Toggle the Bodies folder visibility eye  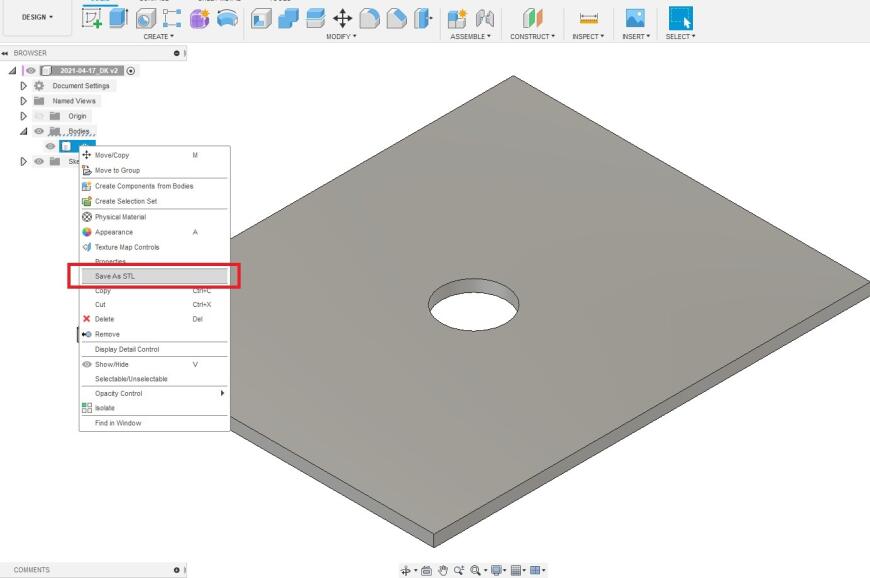39,131
